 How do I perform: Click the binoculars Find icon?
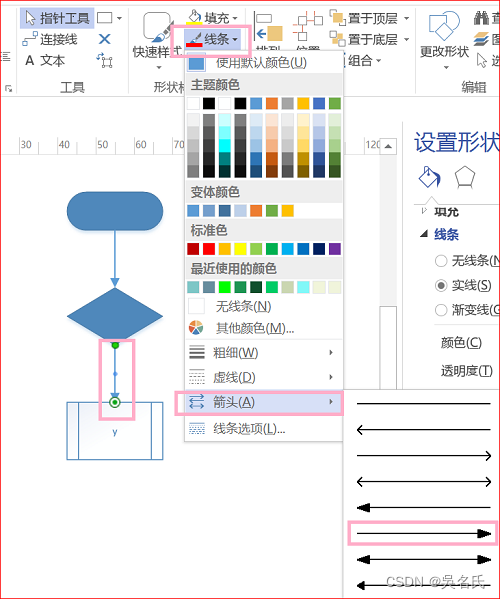pos(481,18)
